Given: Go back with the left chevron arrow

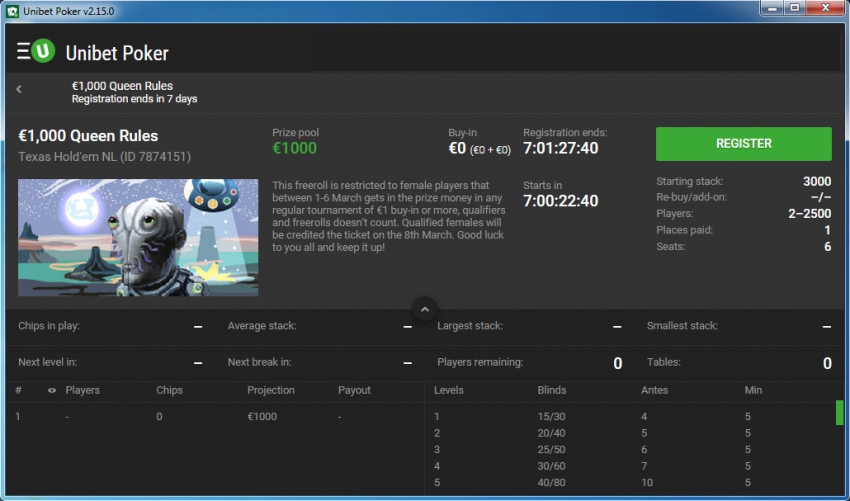Looking at the screenshot, I should point(19,89).
